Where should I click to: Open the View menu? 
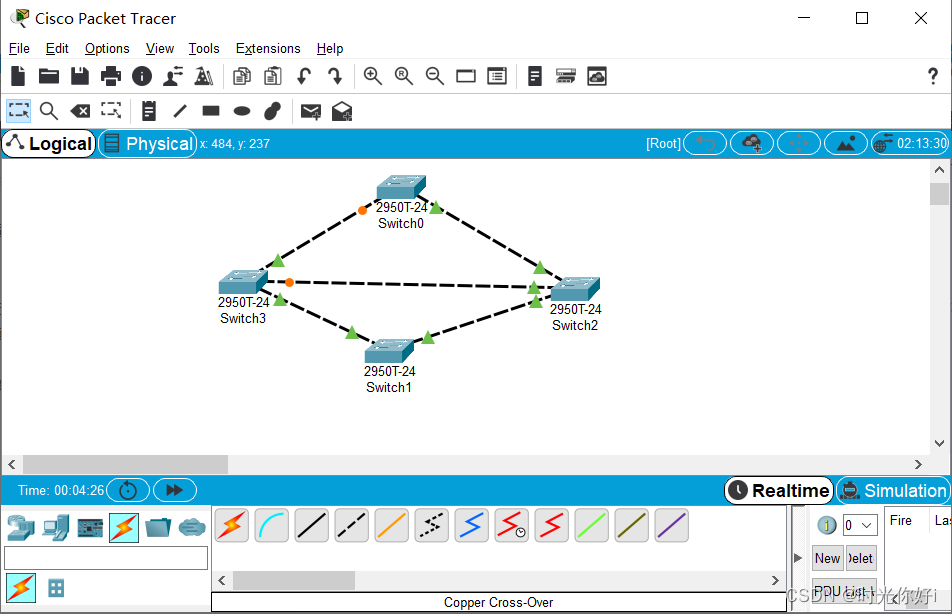(x=160, y=49)
